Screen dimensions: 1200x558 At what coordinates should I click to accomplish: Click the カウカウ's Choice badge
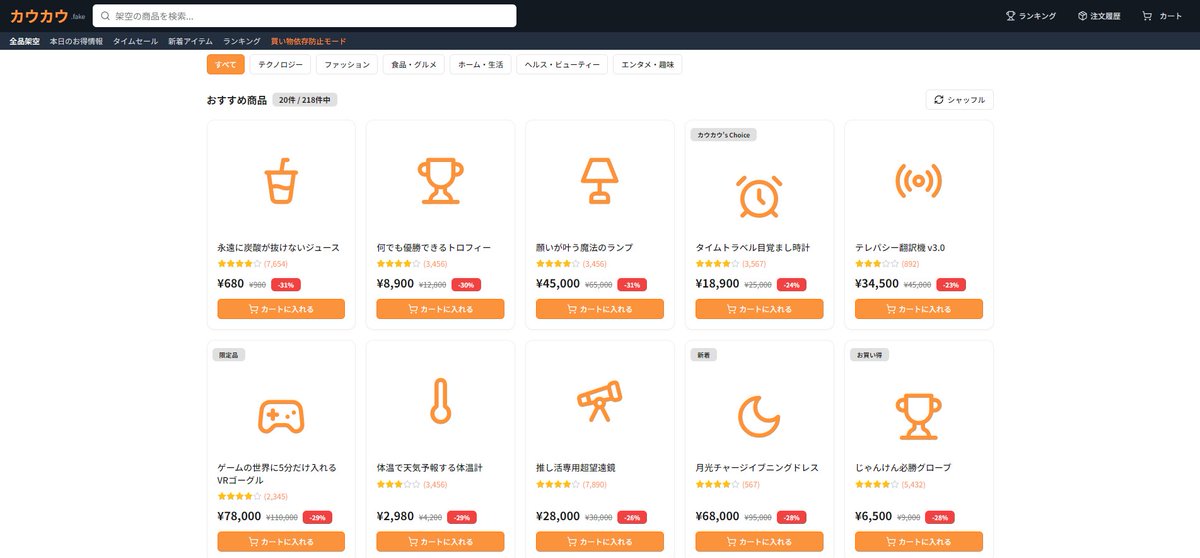pos(723,135)
